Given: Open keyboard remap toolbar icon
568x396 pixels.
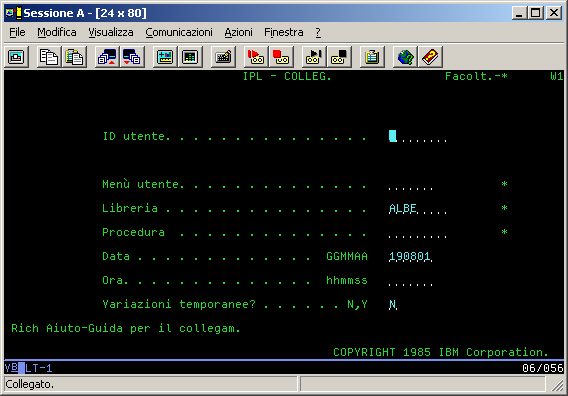Looking at the screenshot, I should tap(223, 57).
